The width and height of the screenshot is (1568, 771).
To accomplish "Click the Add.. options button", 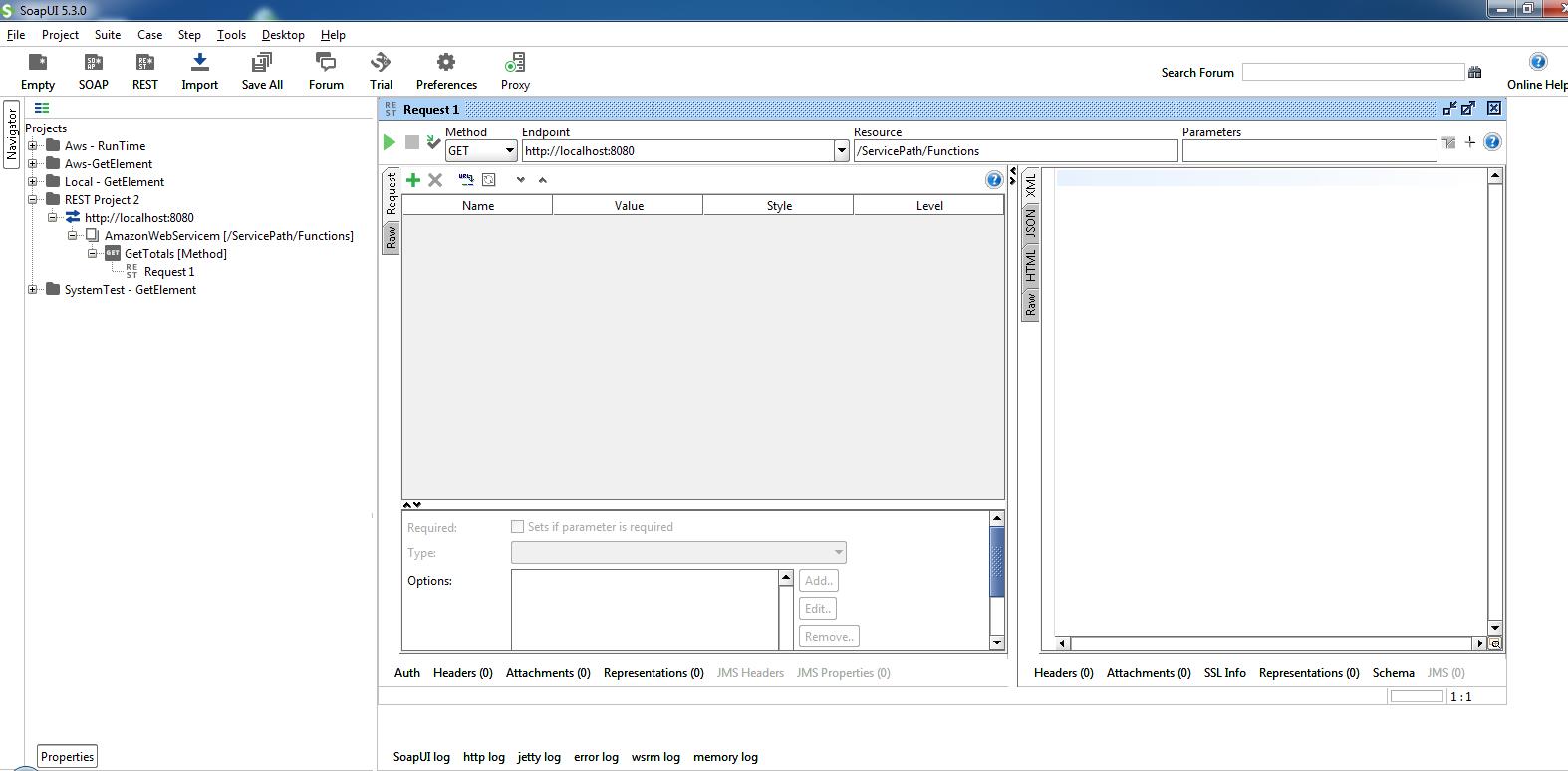I will 819,580.
